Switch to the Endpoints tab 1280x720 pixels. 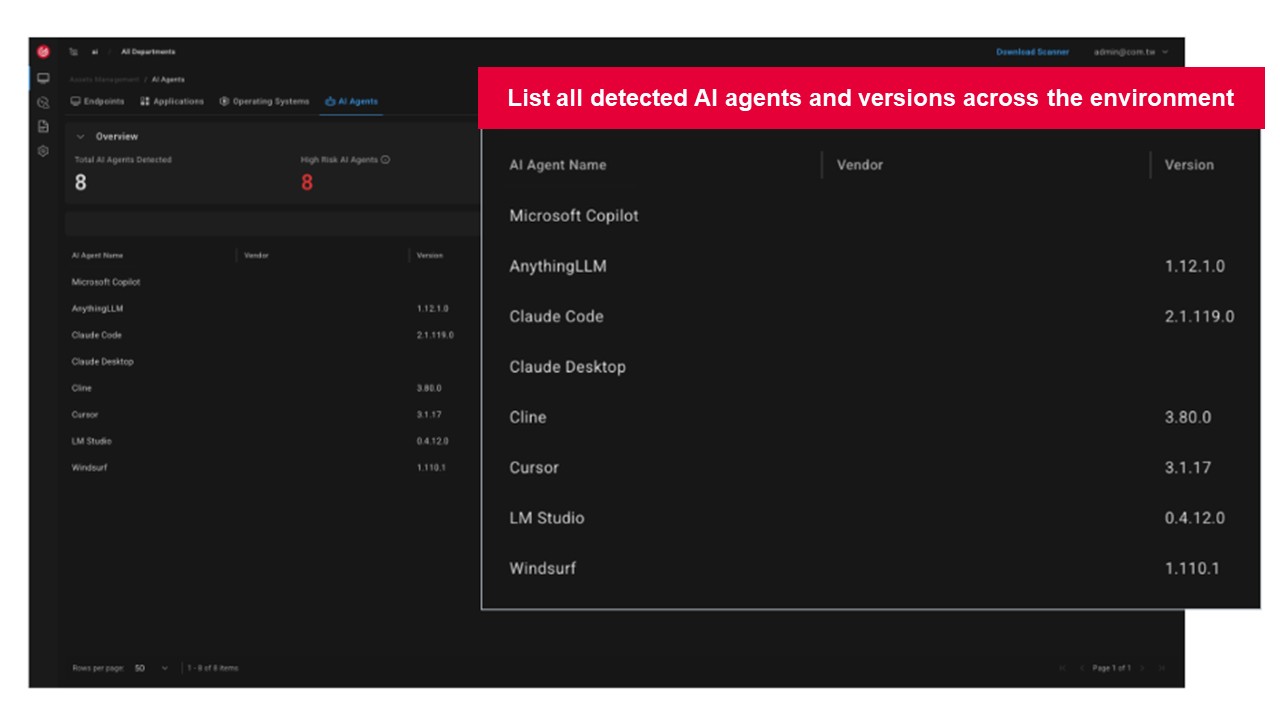[98, 102]
